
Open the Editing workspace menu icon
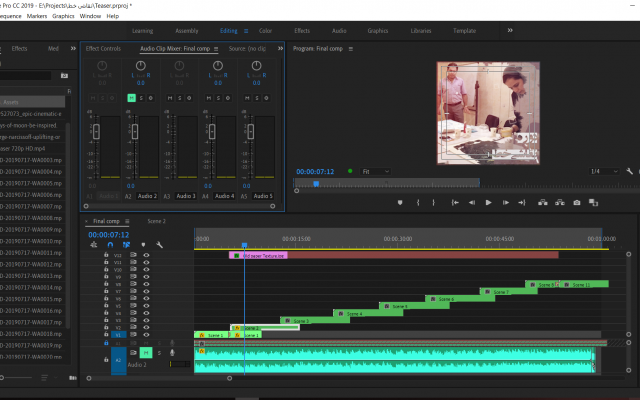[246, 31]
